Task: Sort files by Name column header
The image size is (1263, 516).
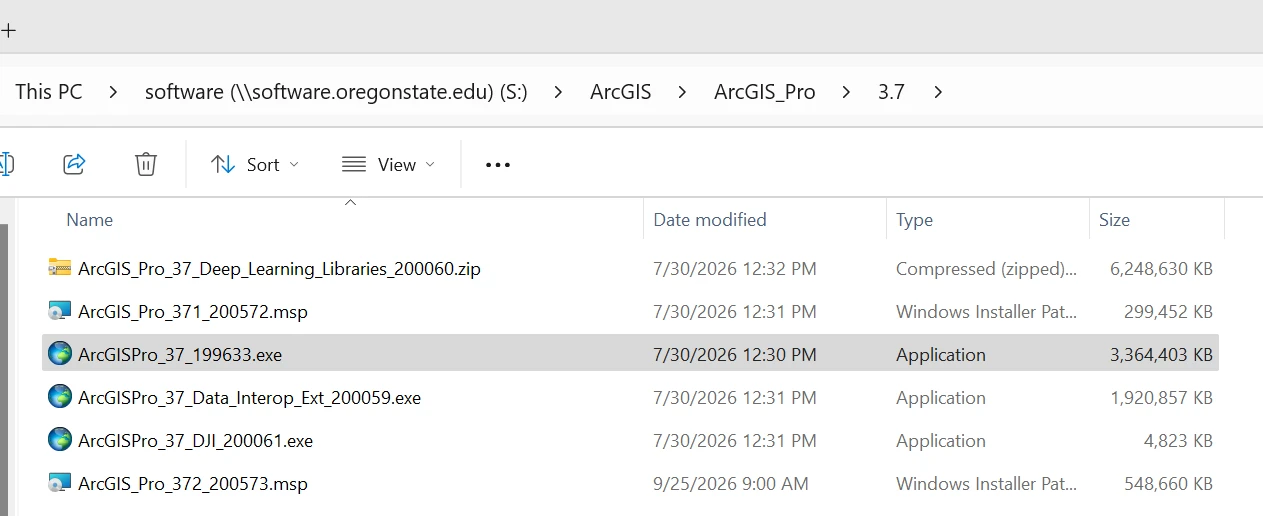Action: point(89,219)
